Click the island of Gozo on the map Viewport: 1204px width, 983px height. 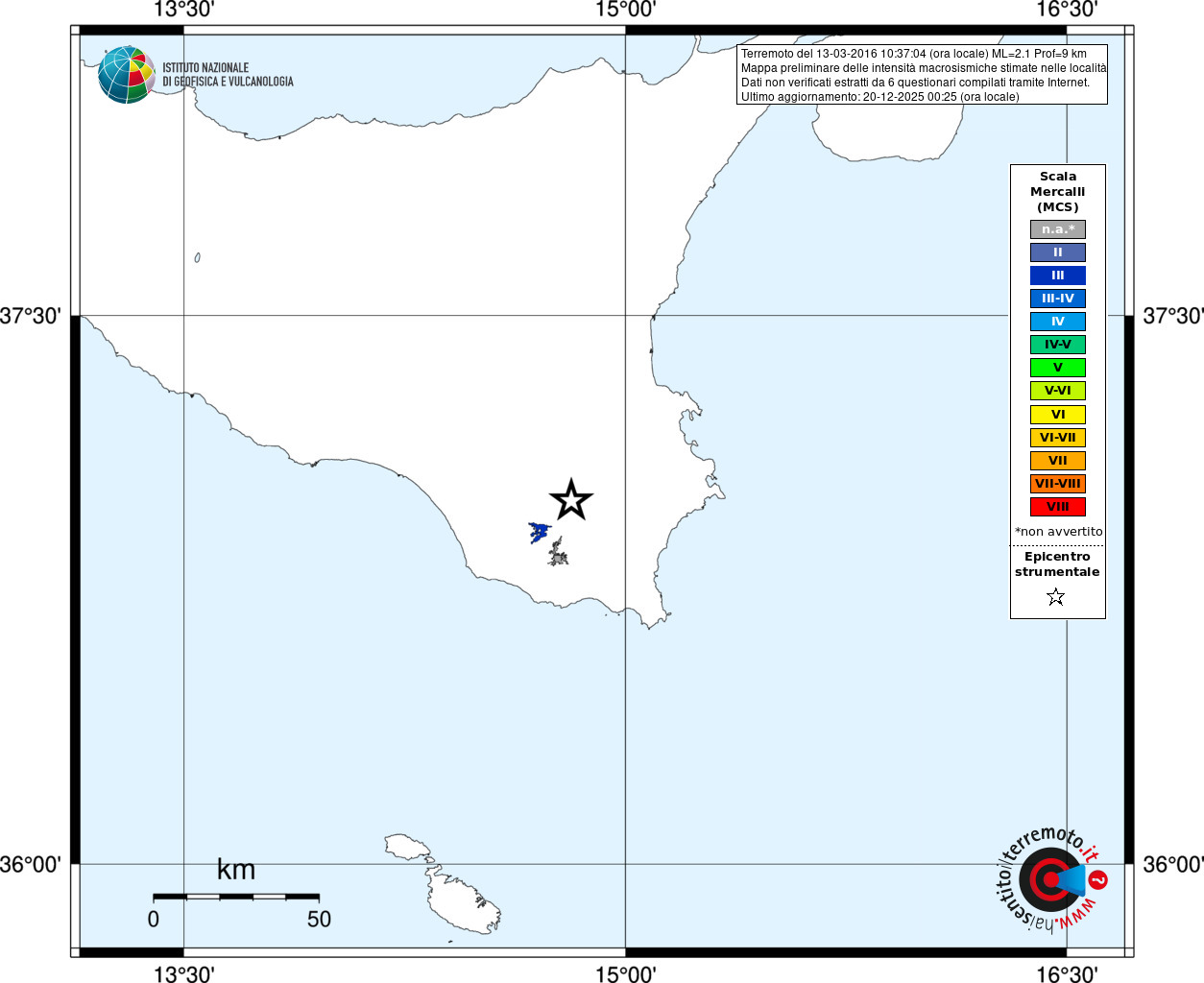coord(408,847)
